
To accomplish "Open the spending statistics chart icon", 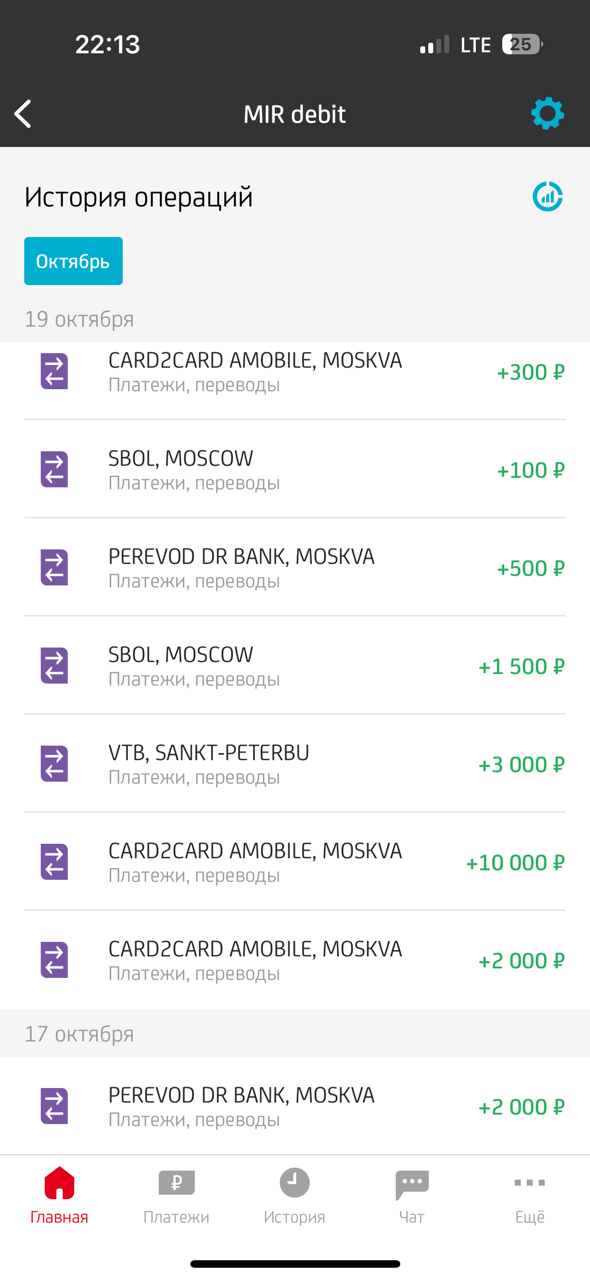I will [x=547, y=197].
